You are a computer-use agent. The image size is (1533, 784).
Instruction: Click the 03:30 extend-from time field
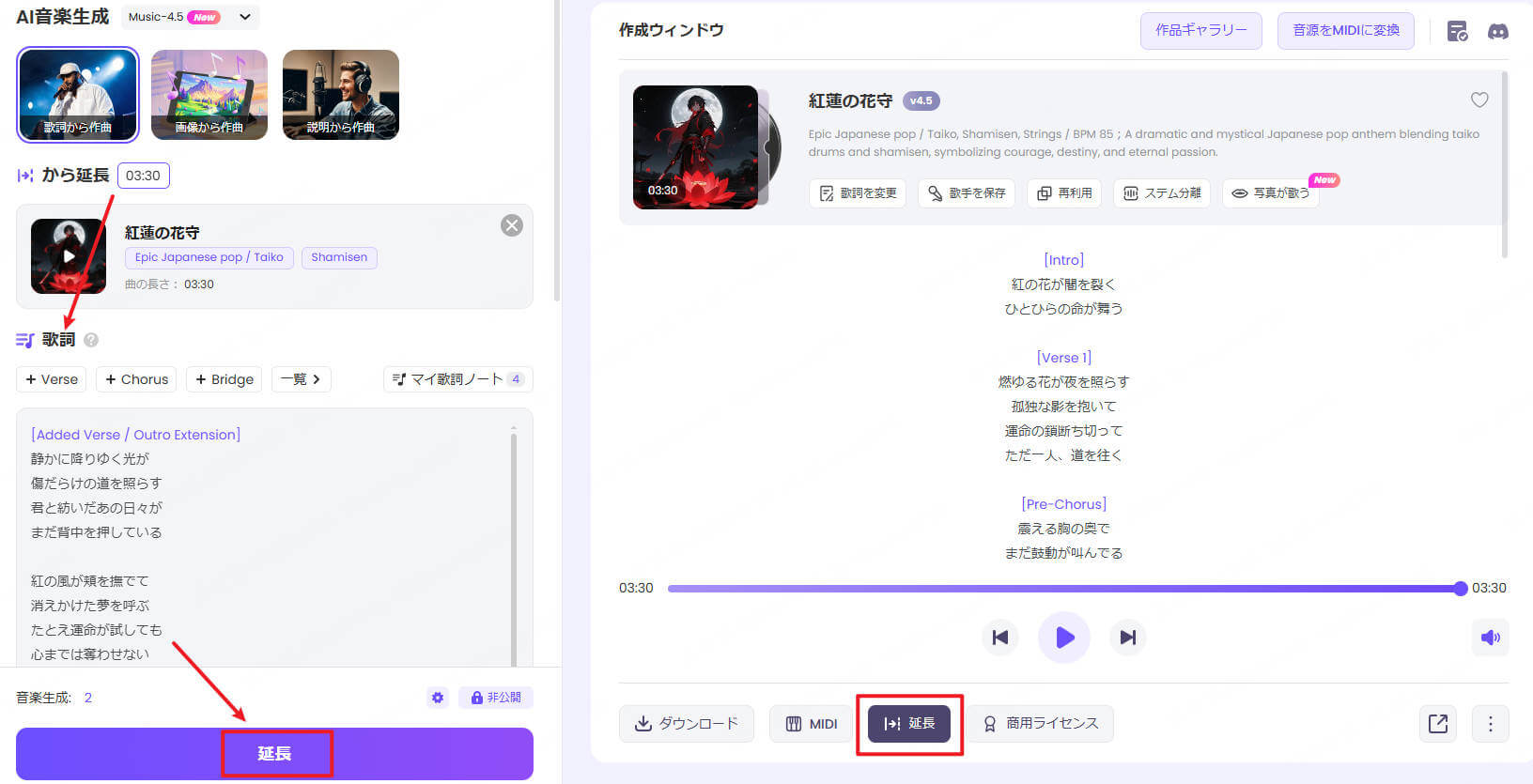pos(144,176)
